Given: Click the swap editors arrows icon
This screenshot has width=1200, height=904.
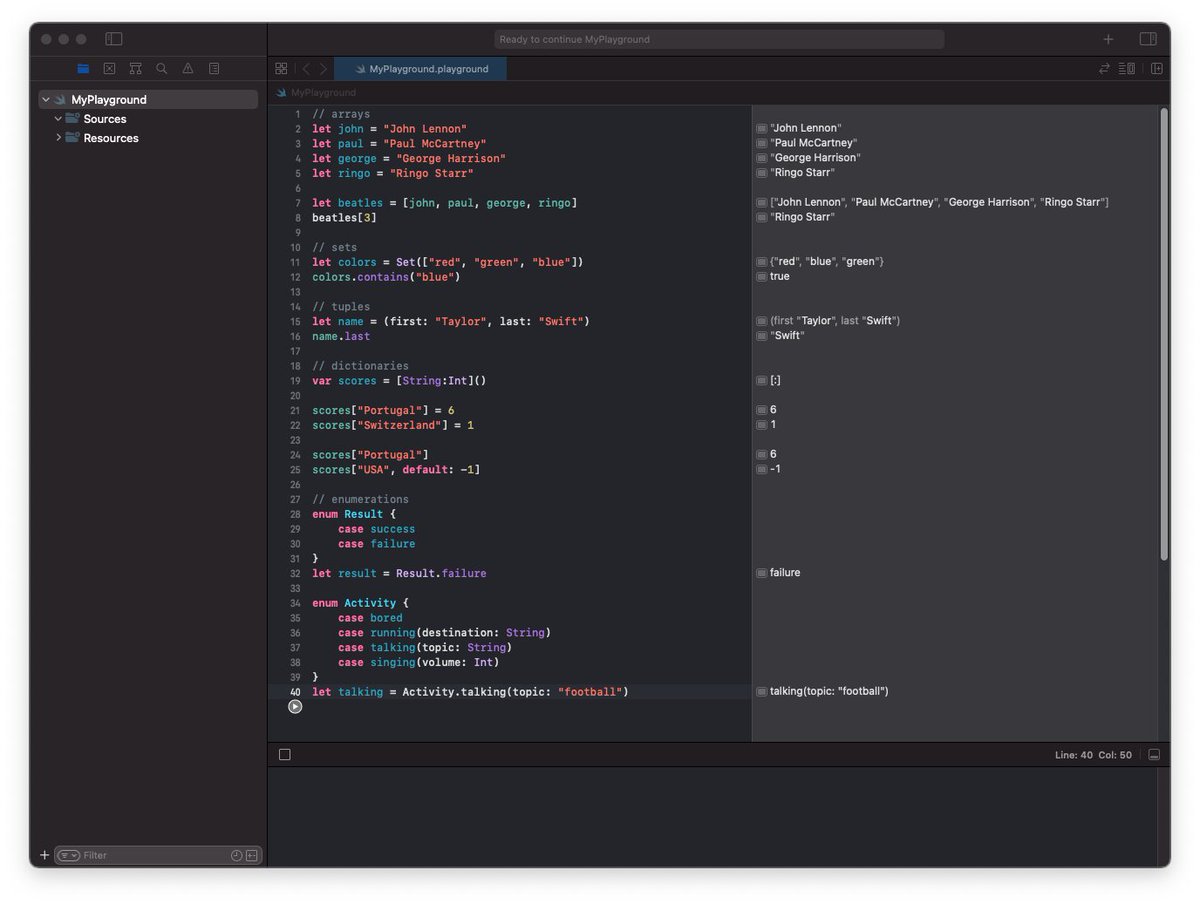Looking at the screenshot, I should pyautogui.click(x=1103, y=68).
